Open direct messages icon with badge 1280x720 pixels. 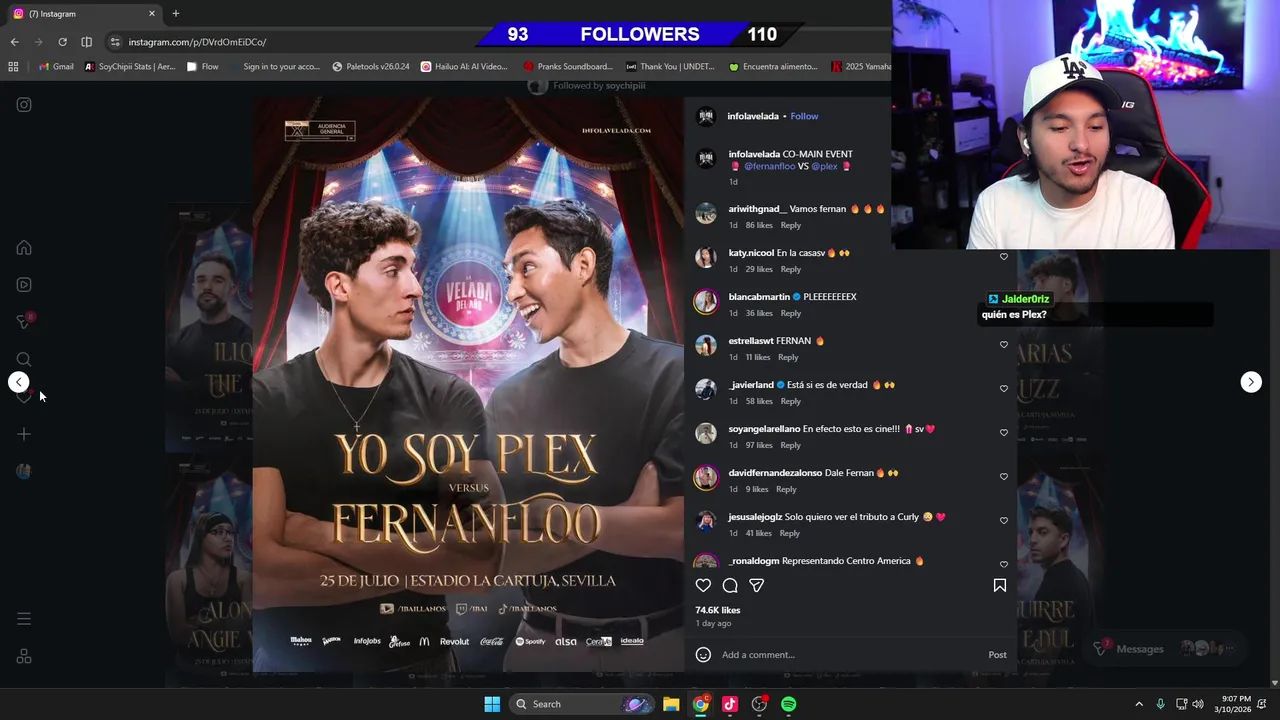(24, 321)
